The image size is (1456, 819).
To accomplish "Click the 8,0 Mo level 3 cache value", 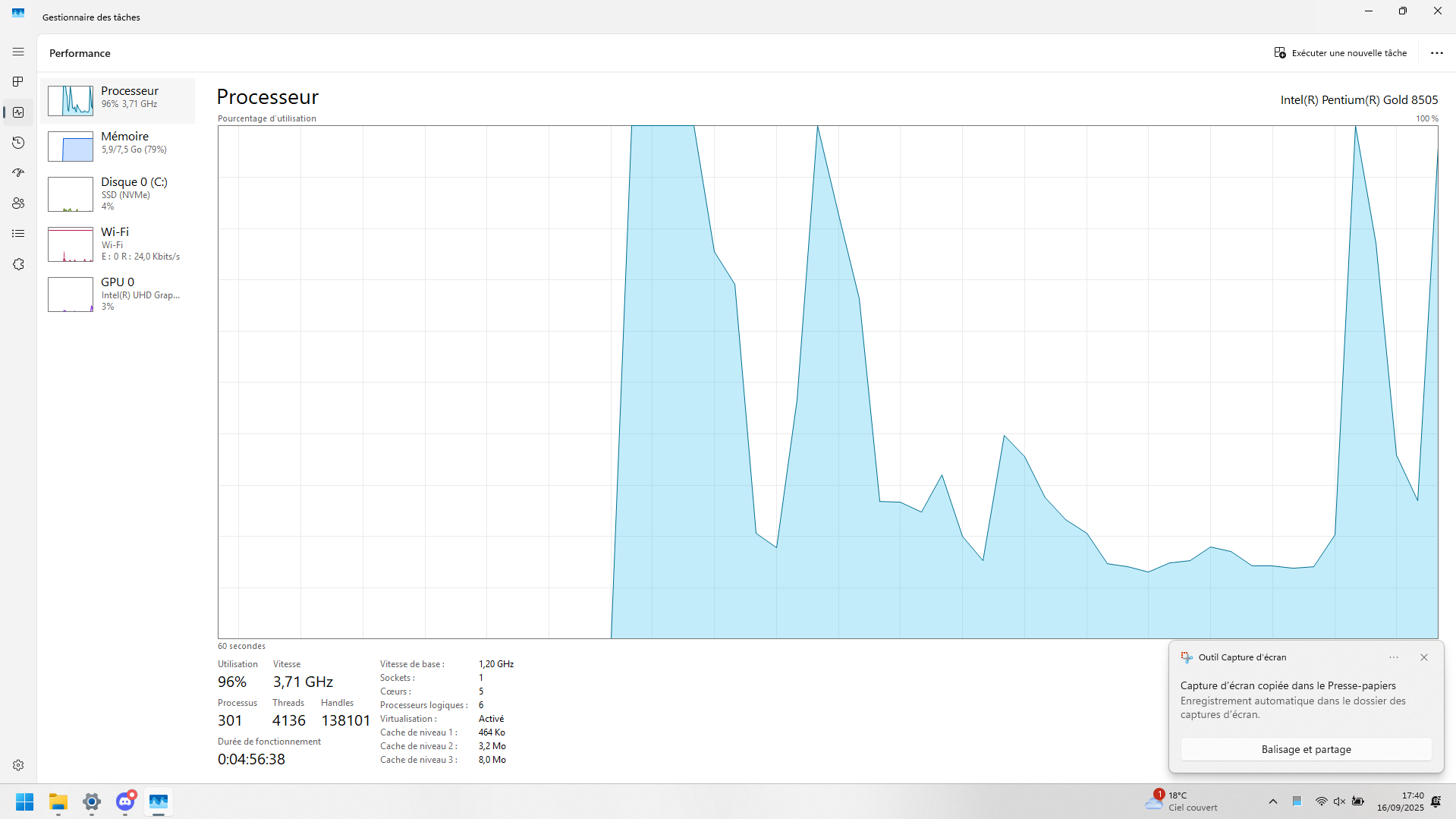I will [x=492, y=760].
